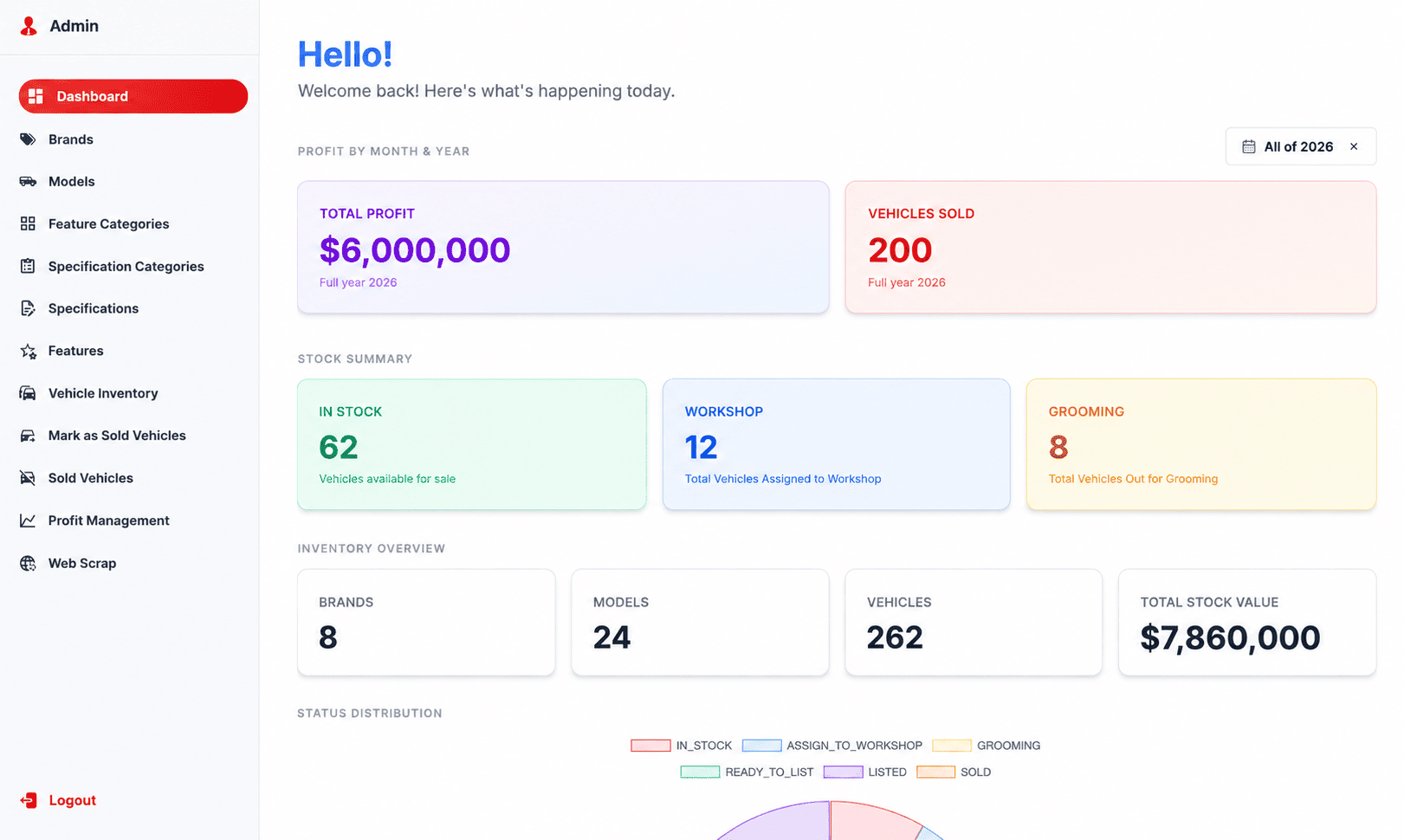The height and width of the screenshot is (840, 1404).
Task: Navigate to Specification Categories
Action: [x=133, y=267]
